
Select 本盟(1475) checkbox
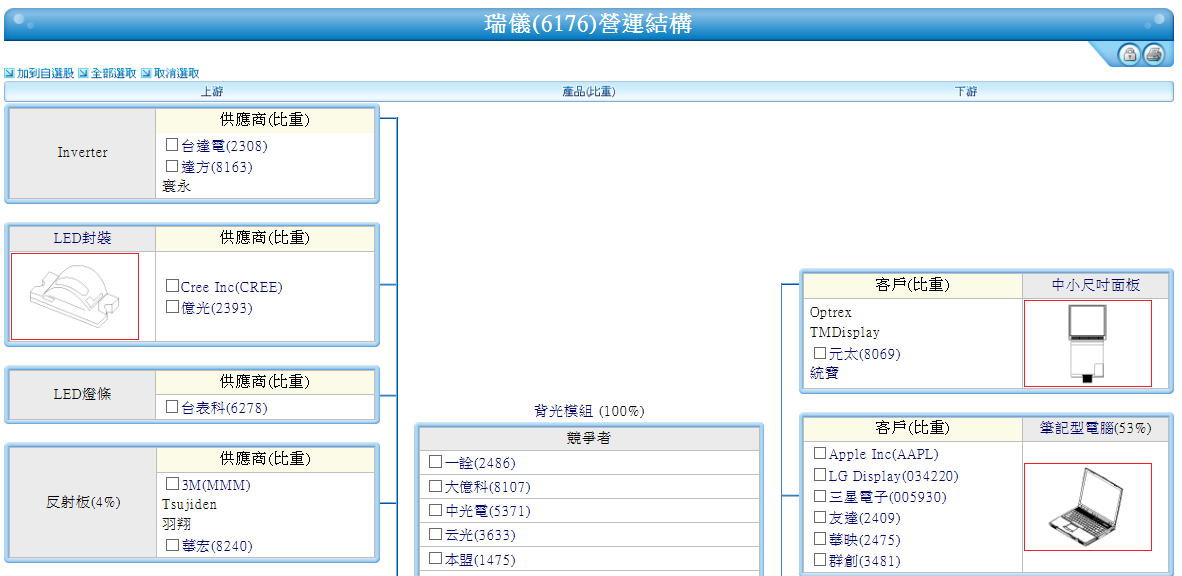click(x=435, y=558)
